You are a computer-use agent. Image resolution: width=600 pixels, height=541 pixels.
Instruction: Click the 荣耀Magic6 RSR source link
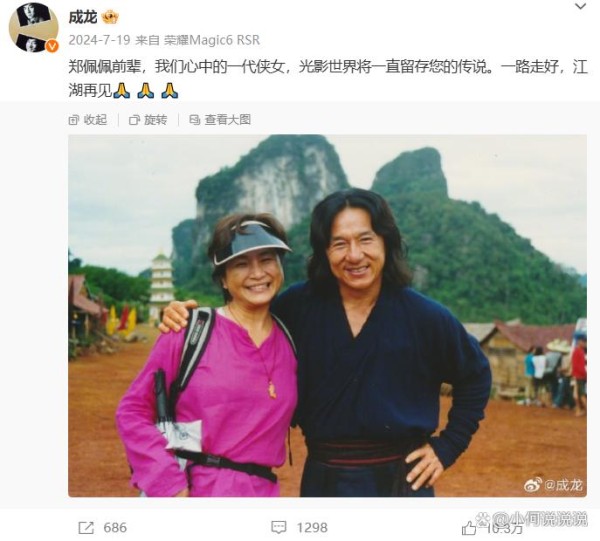click(x=212, y=40)
